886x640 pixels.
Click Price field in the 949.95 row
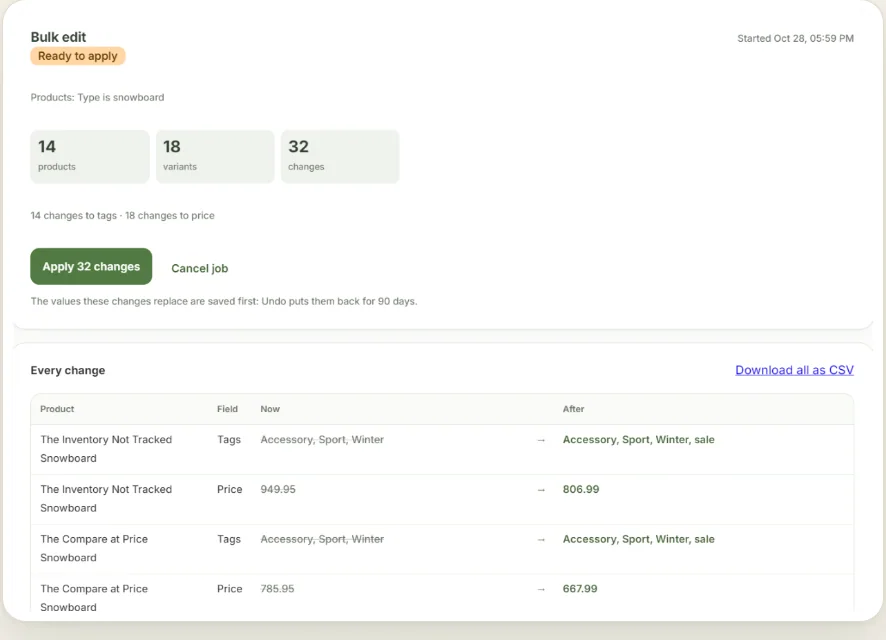[229, 489]
